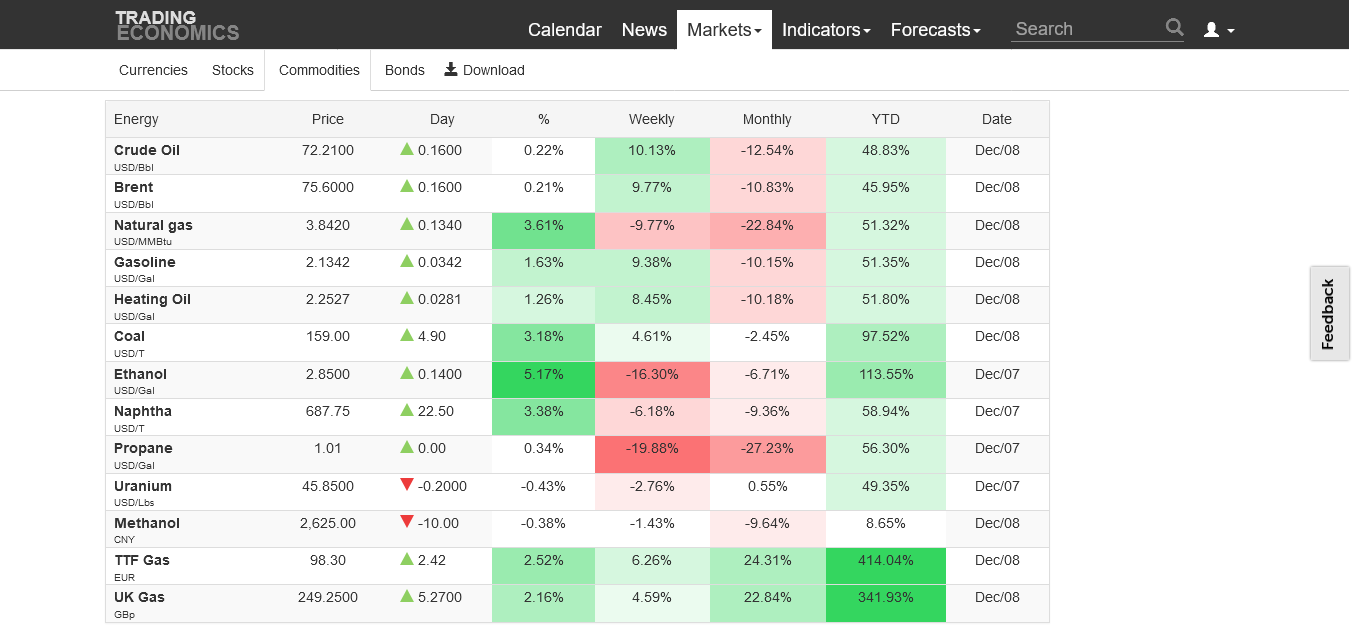Screen dimensions: 1366x643
Task: Expand the Indicators dropdown menu
Action: point(826,30)
